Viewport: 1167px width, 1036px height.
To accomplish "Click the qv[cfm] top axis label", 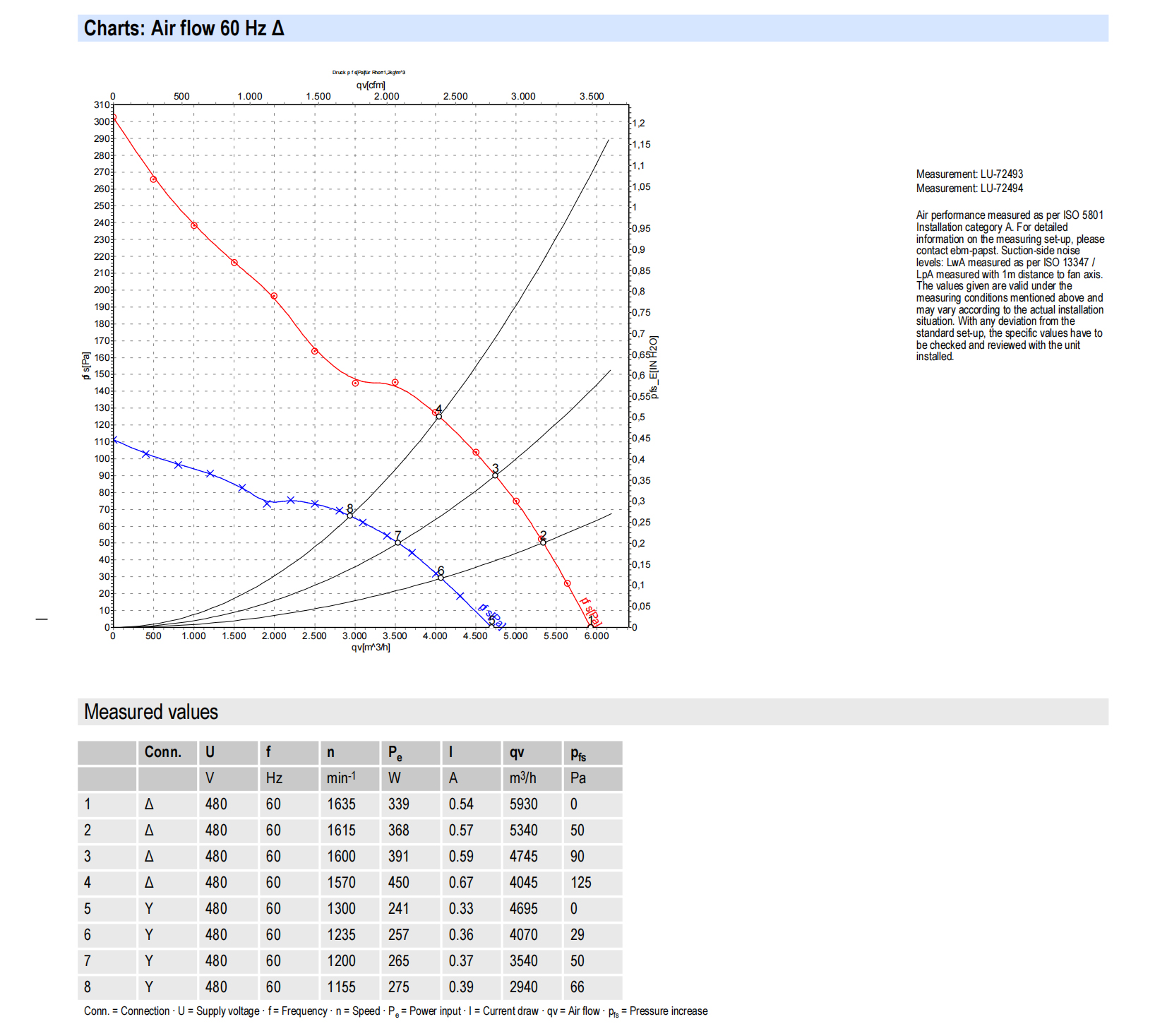I will (371, 85).
